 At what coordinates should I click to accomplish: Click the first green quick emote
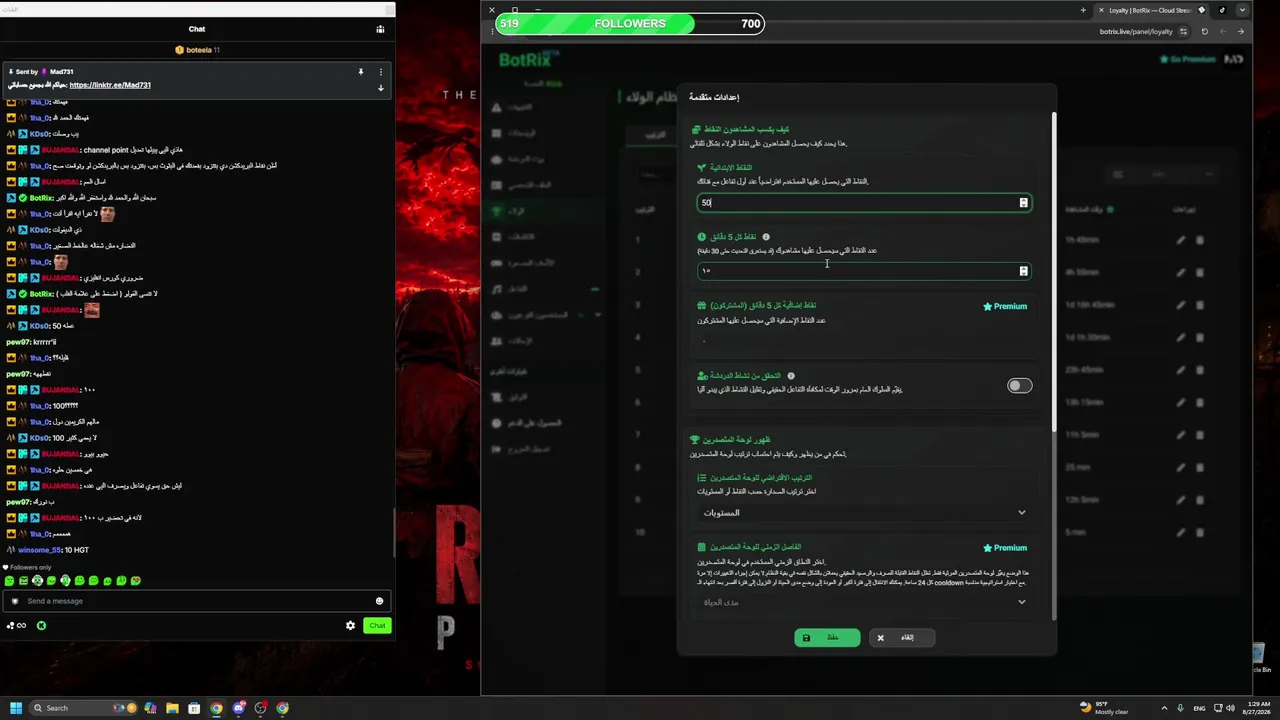coord(9,581)
